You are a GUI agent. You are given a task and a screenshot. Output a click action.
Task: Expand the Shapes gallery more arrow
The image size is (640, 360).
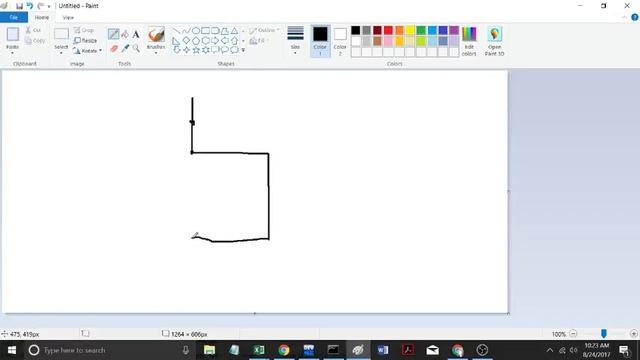click(x=243, y=50)
